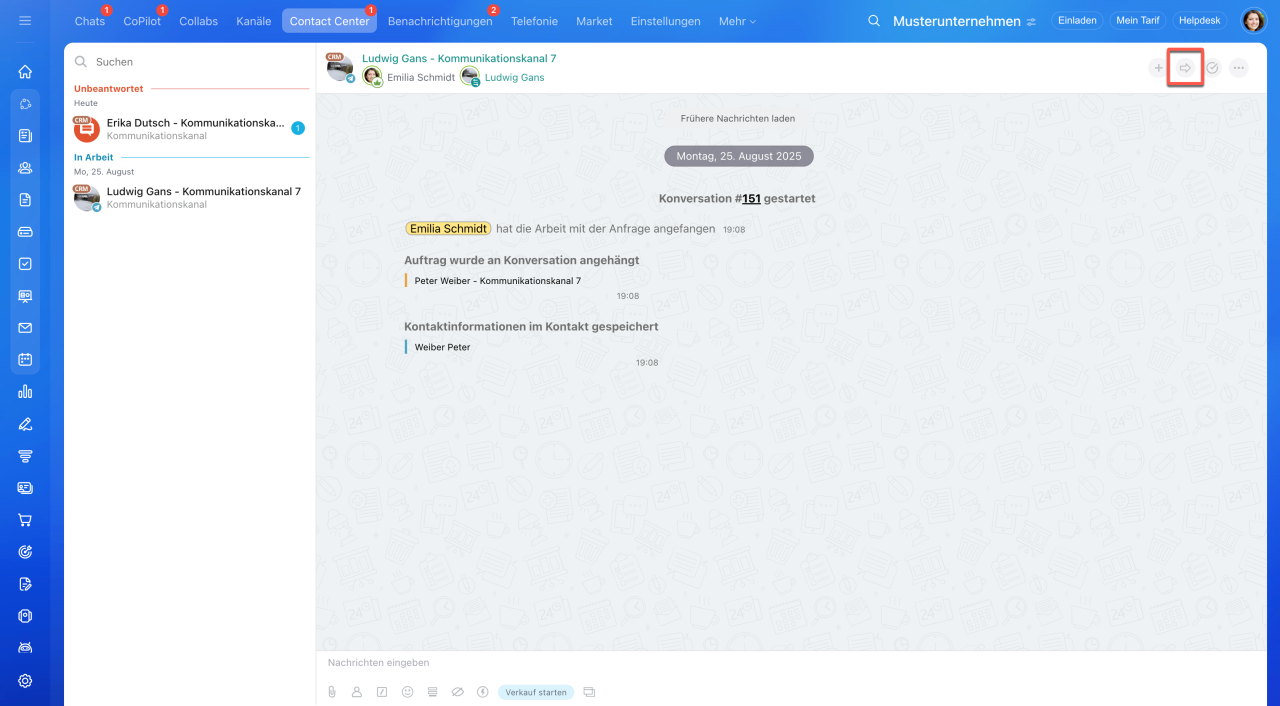This screenshot has height=706, width=1280.
Task: Open the contact Weiber Peter
Action: click(442, 347)
